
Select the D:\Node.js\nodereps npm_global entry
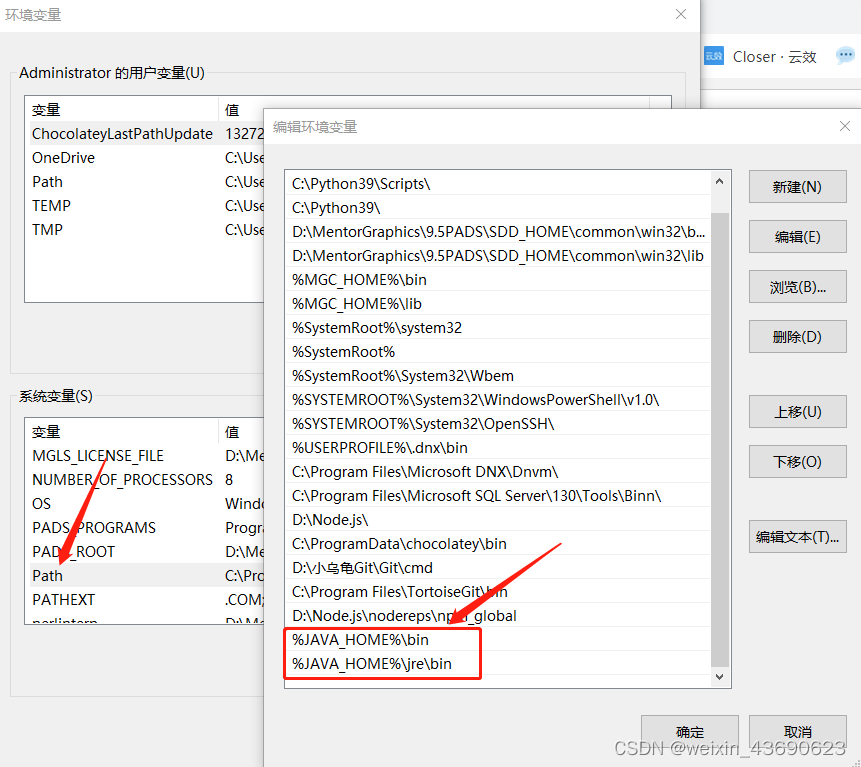point(498,615)
